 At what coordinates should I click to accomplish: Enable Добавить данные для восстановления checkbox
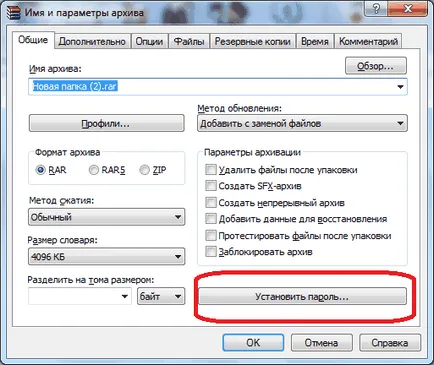(x=211, y=219)
